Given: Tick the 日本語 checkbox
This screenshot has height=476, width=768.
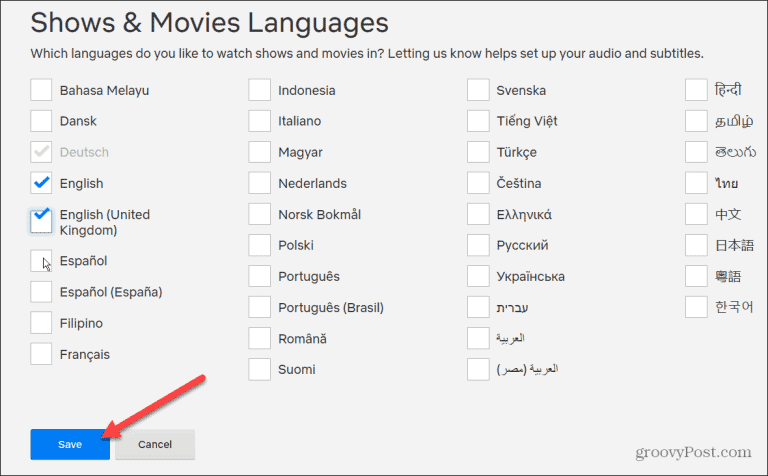Looking at the screenshot, I should click(x=696, y=245).
